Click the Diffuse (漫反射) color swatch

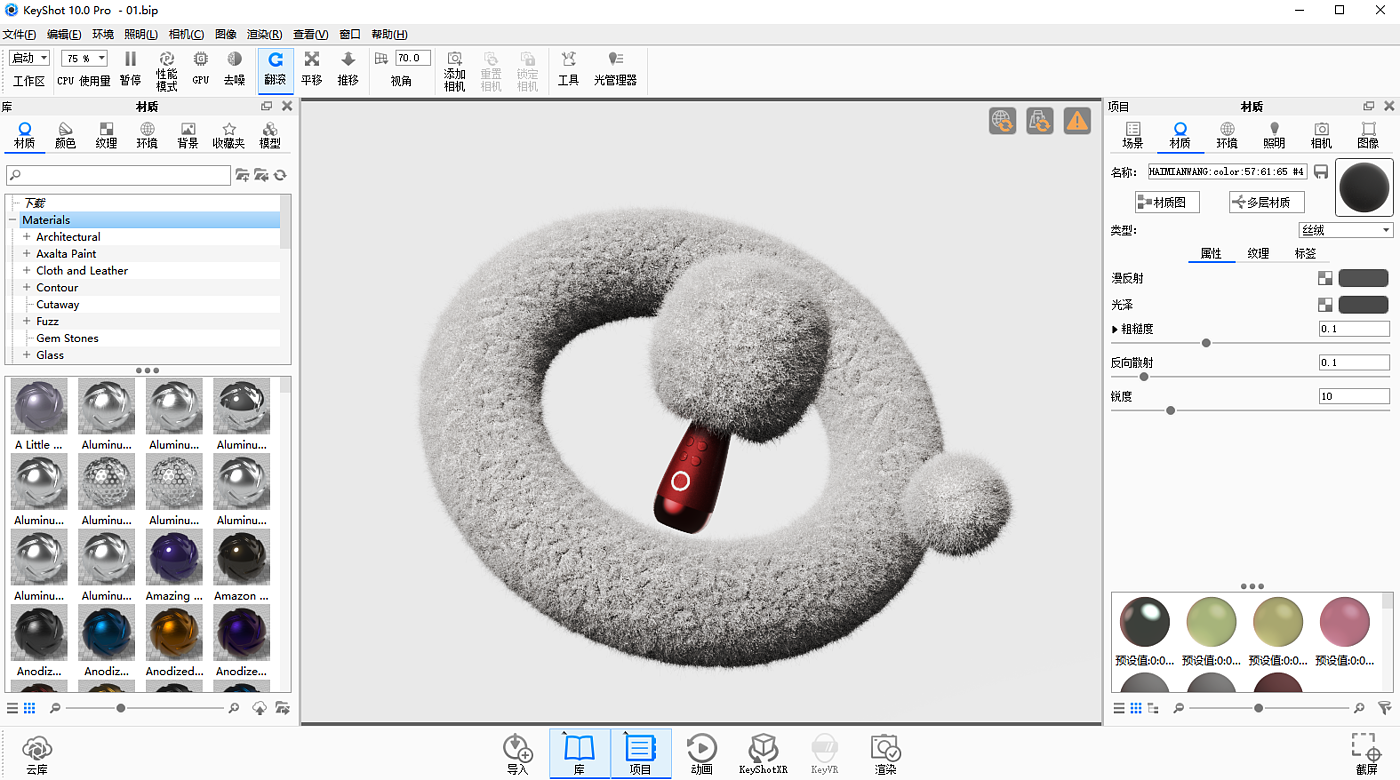(x=1363, y=278)
